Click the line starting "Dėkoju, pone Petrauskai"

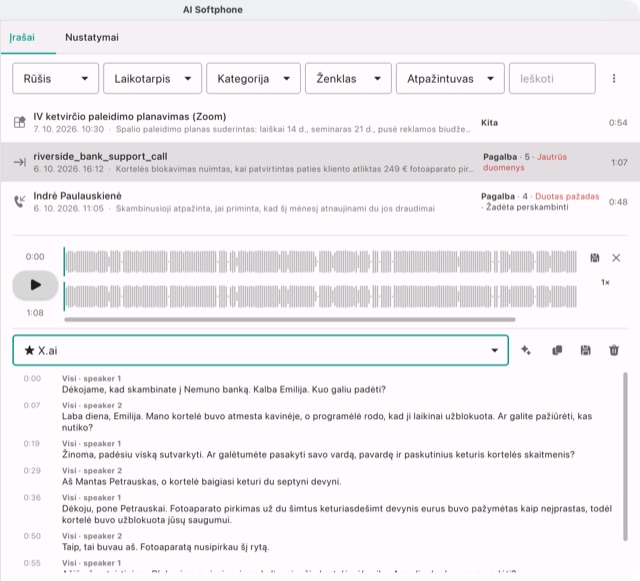tap(337, 514)
